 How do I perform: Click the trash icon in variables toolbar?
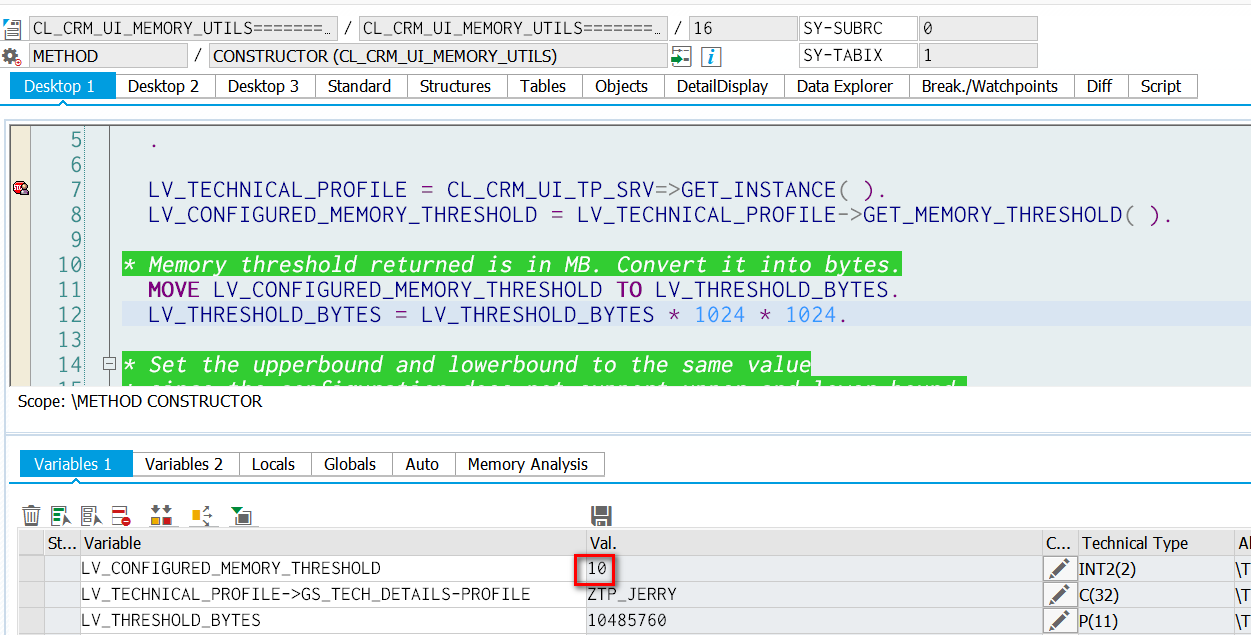coord(31,516)
